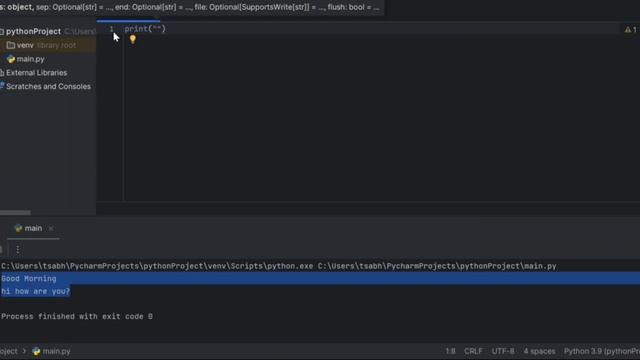Expand External Libraries node

coord(36,73)
